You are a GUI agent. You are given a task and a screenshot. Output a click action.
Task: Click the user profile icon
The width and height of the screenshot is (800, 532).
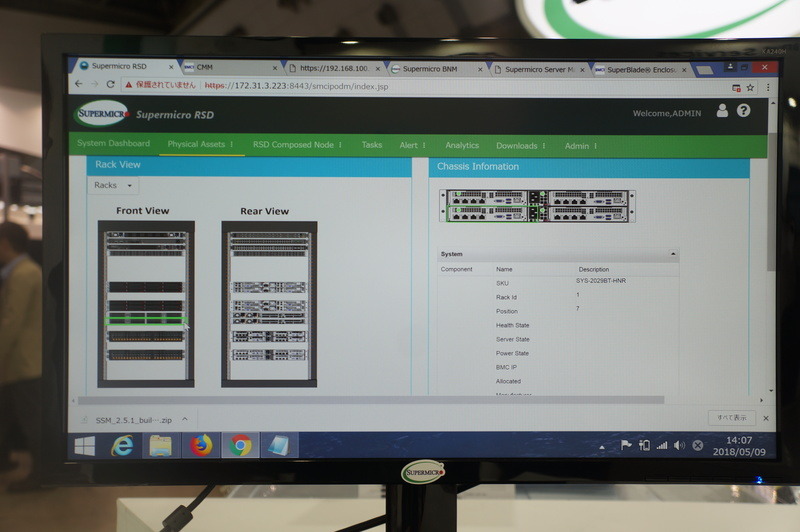[722, 111]
